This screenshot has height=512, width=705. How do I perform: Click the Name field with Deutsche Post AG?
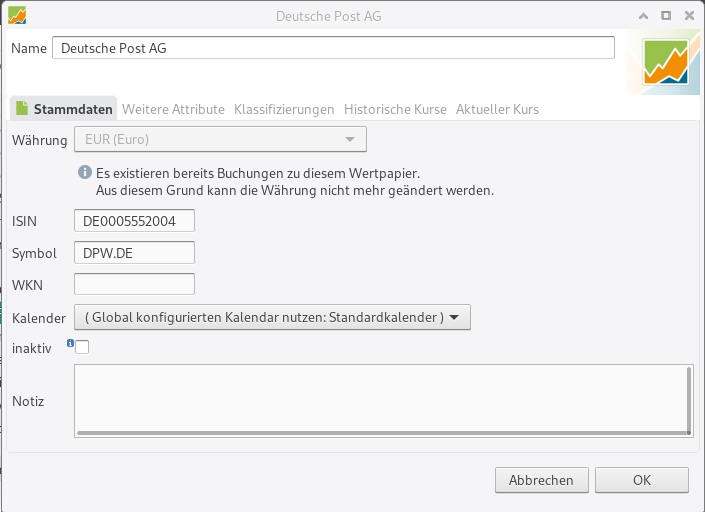333,48
